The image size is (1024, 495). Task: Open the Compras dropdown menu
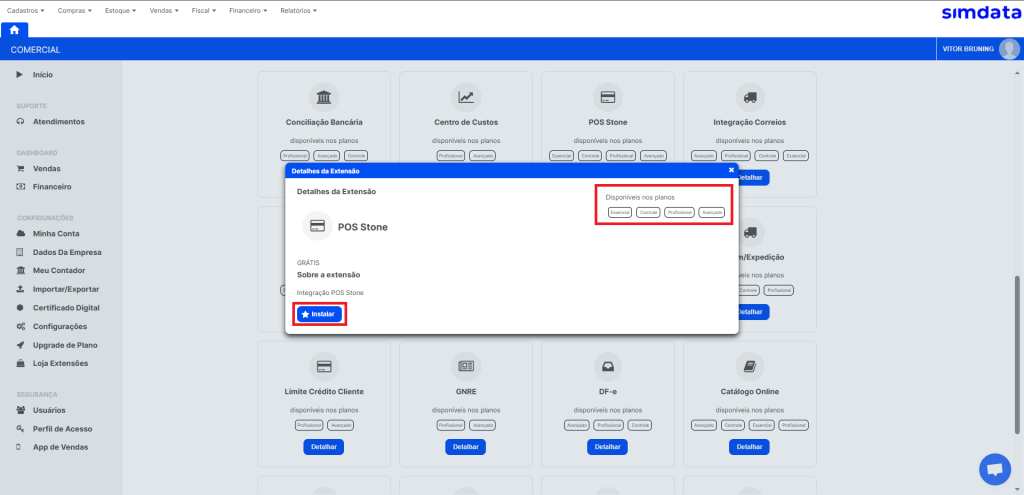[74, 11]
